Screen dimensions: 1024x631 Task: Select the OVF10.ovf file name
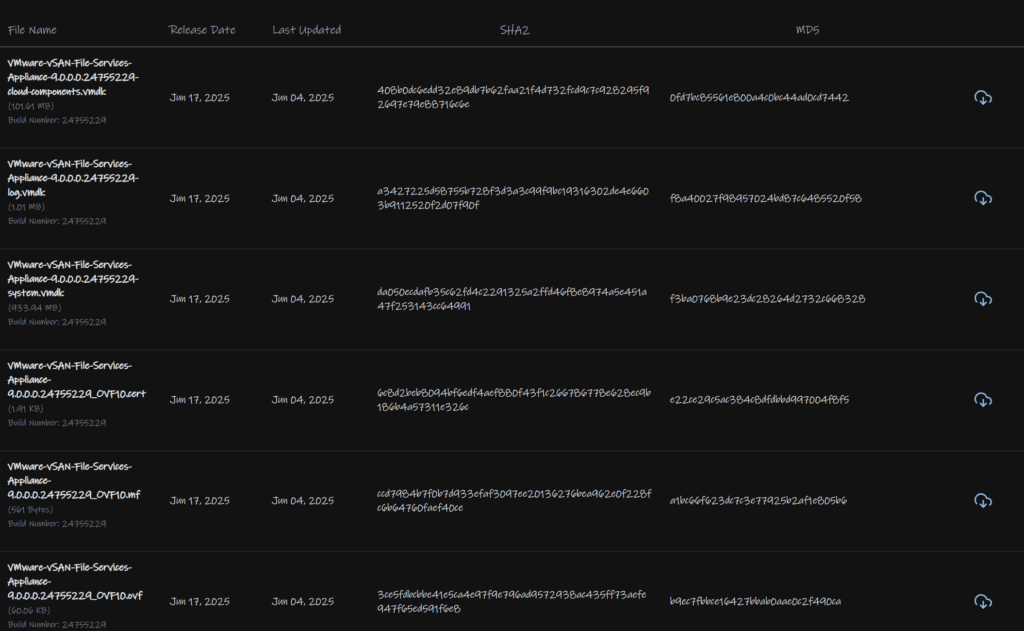tap(75, 581)
